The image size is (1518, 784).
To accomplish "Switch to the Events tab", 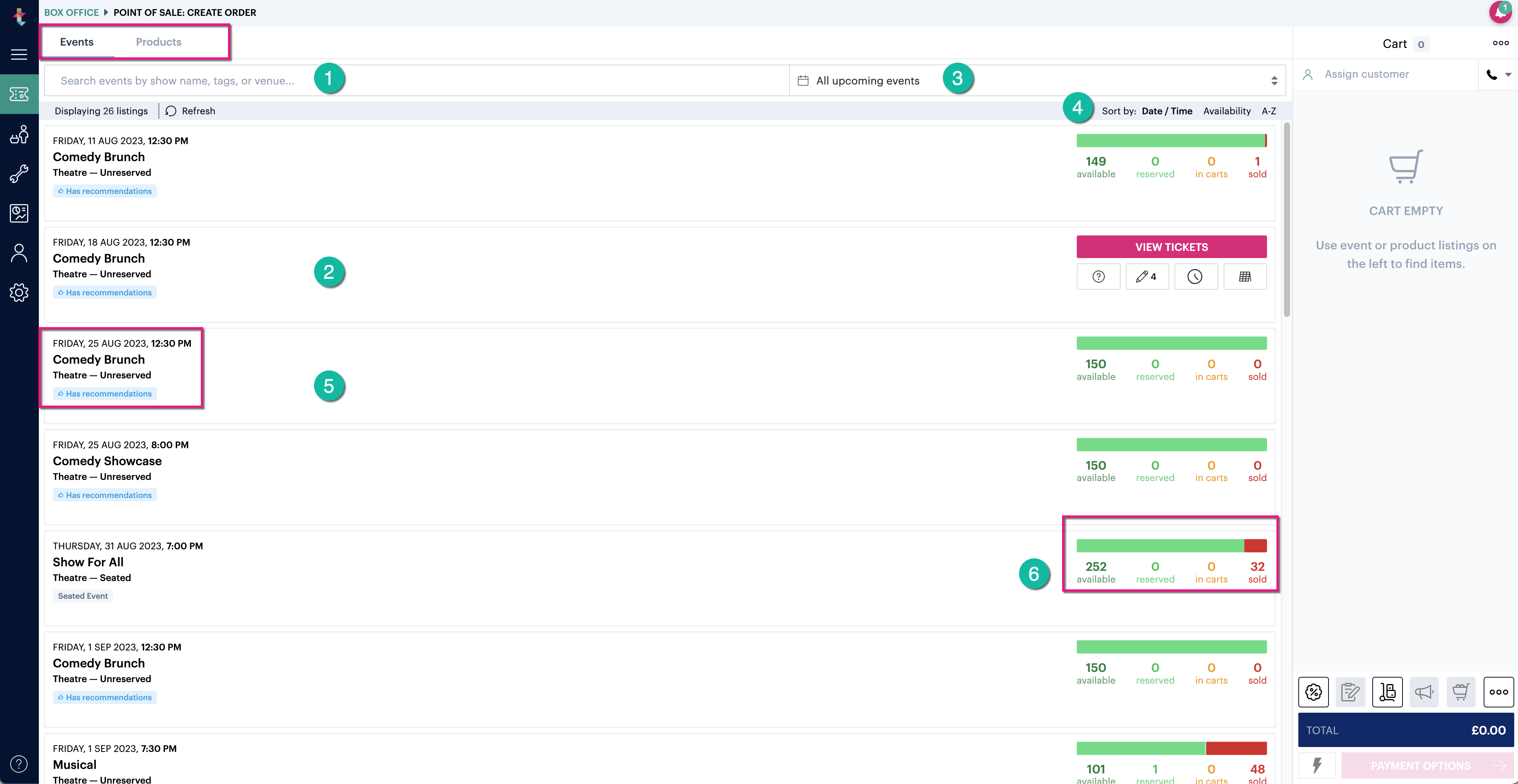I will (x=77, y=42).
